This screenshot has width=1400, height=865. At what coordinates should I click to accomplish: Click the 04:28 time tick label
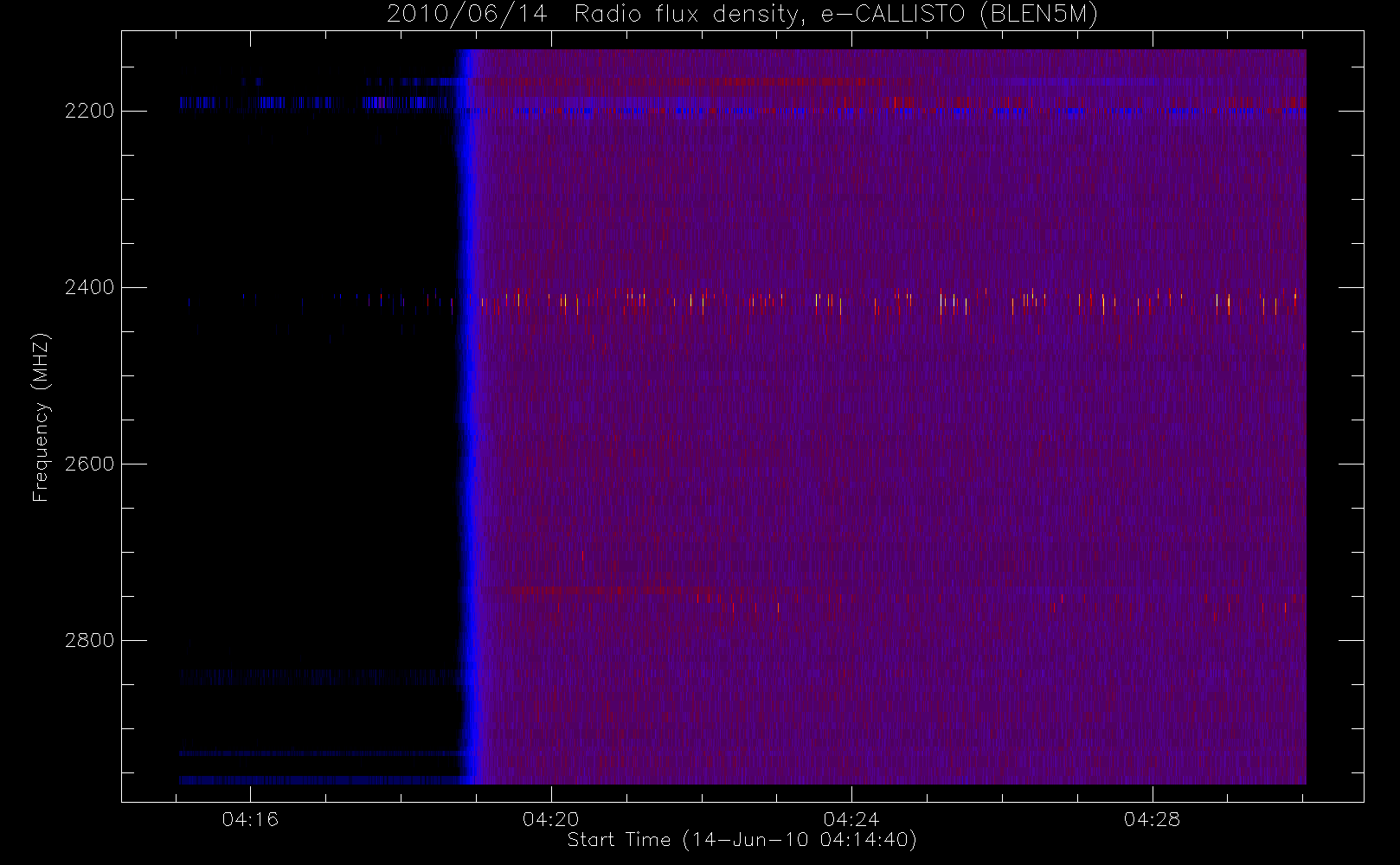[x=1152, y=819]
